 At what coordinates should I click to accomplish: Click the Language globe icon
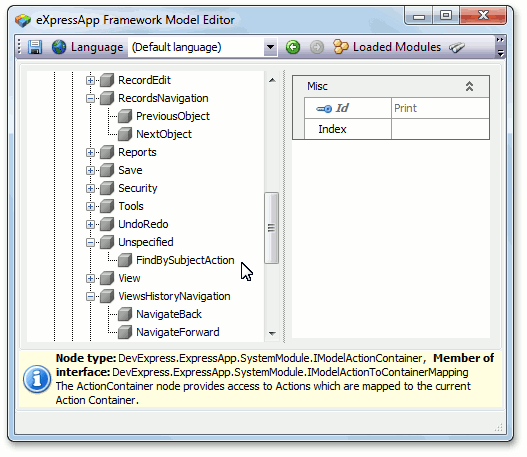59,47
